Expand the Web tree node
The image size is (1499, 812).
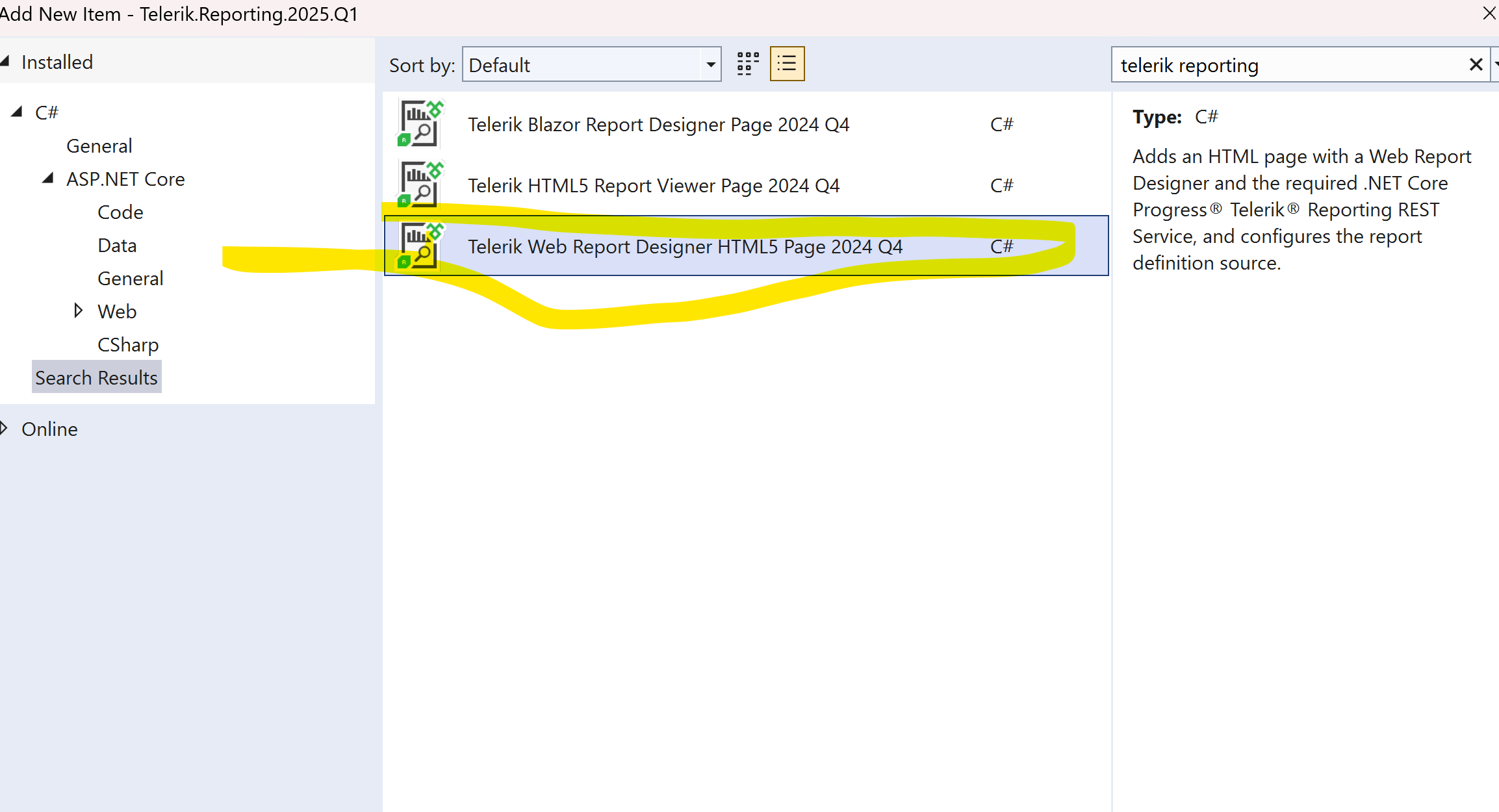(78, 311)
